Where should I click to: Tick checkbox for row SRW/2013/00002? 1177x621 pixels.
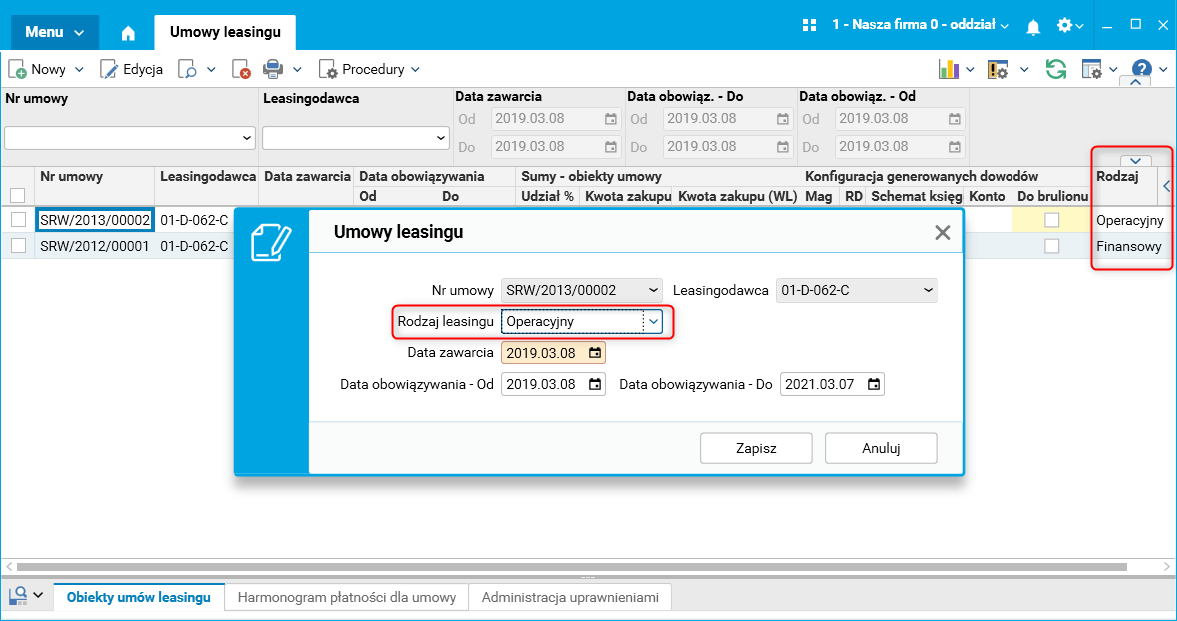[x=18, y=220]
